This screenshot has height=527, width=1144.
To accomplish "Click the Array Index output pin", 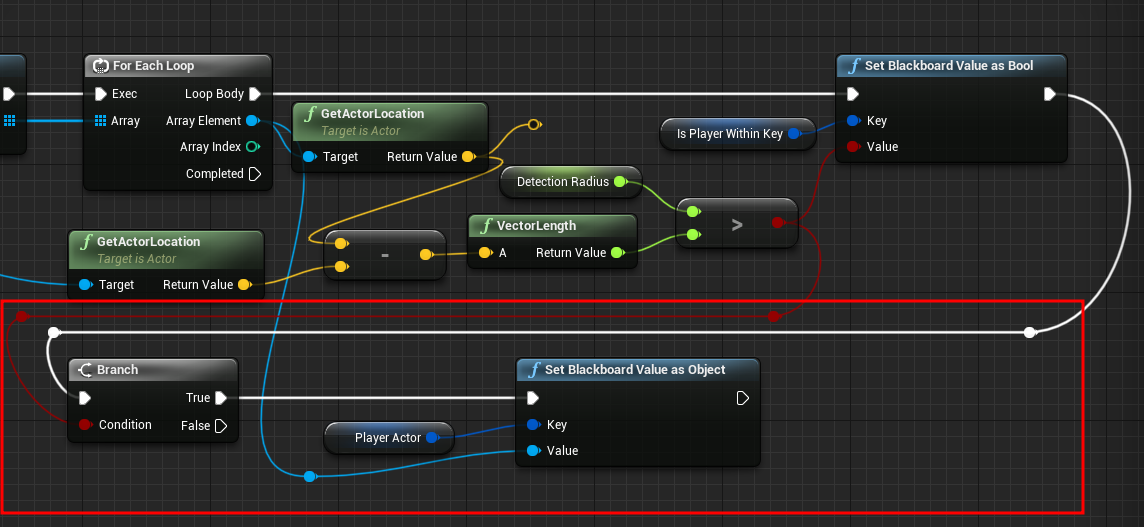I will [x=252, y=147].
